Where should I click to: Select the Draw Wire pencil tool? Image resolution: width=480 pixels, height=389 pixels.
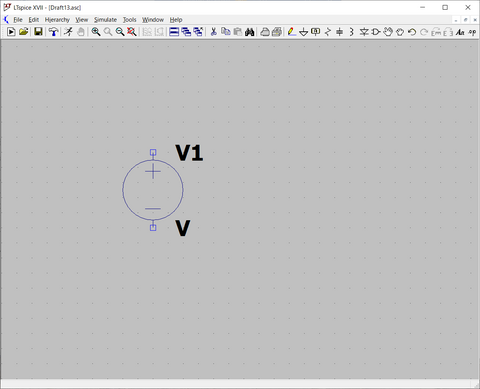(x=292, y=32)
